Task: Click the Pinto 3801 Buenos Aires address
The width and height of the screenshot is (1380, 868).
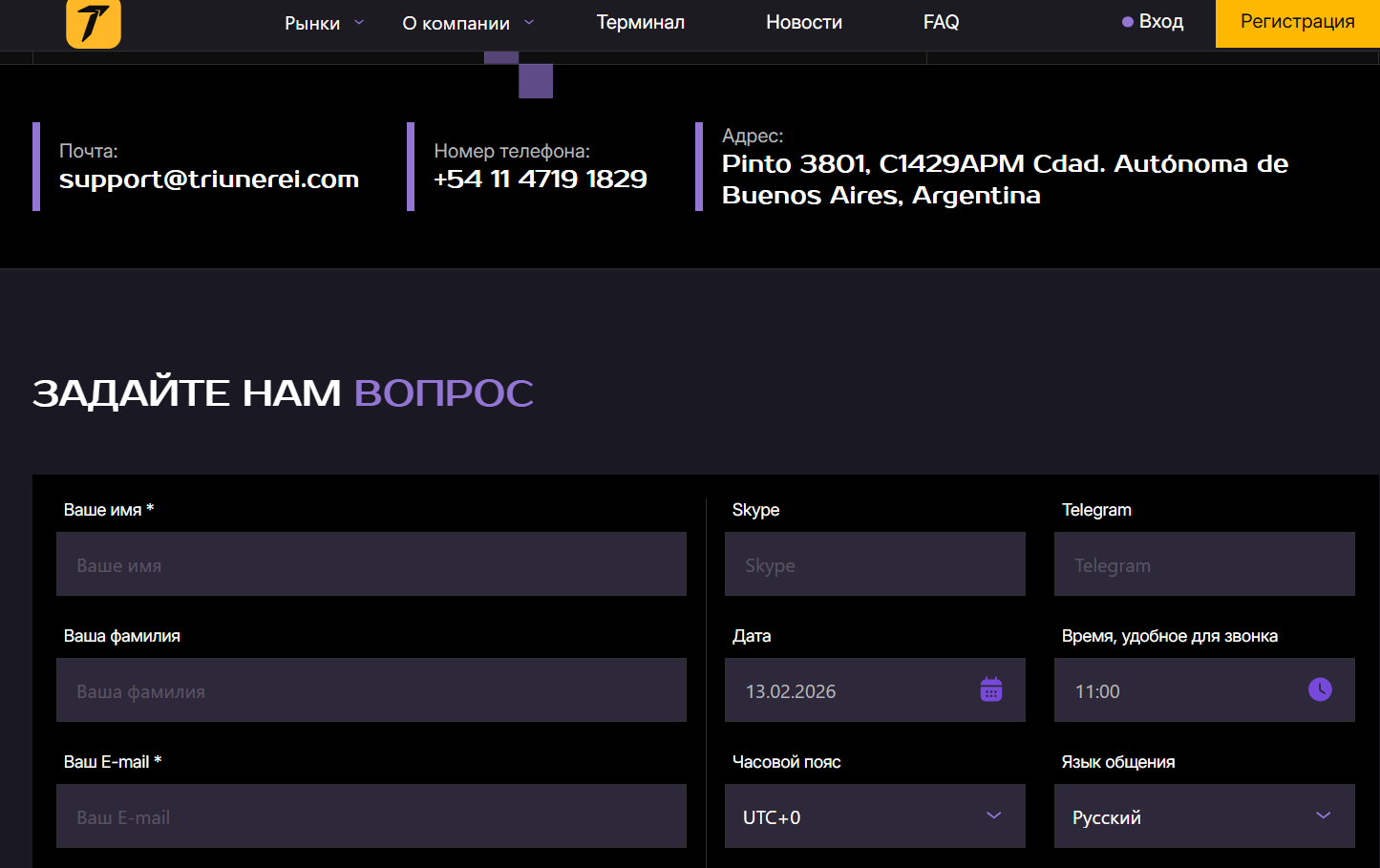Action: [1005, 180]
